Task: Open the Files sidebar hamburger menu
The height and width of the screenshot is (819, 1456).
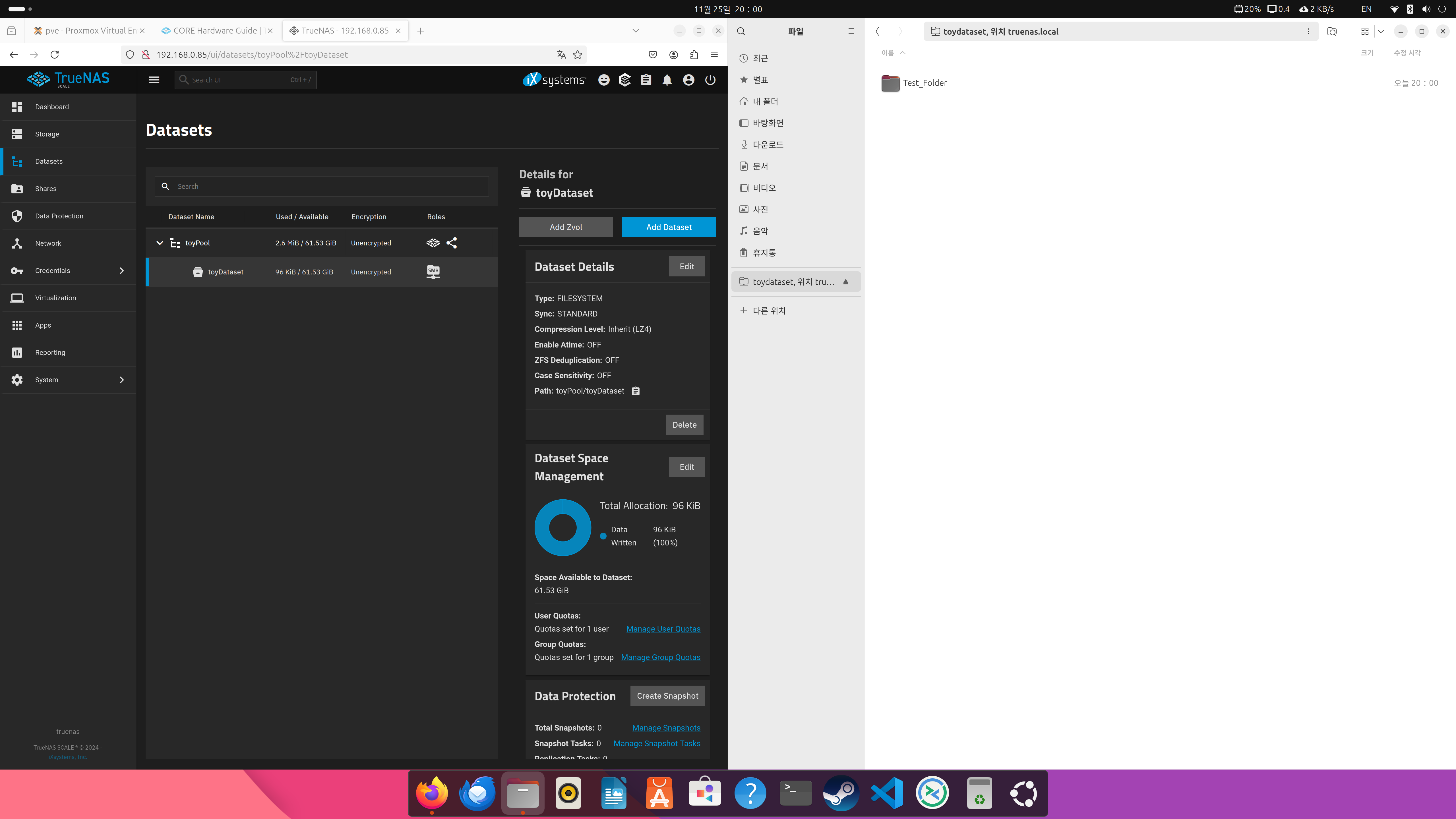Action: click(x=851, y=32)
